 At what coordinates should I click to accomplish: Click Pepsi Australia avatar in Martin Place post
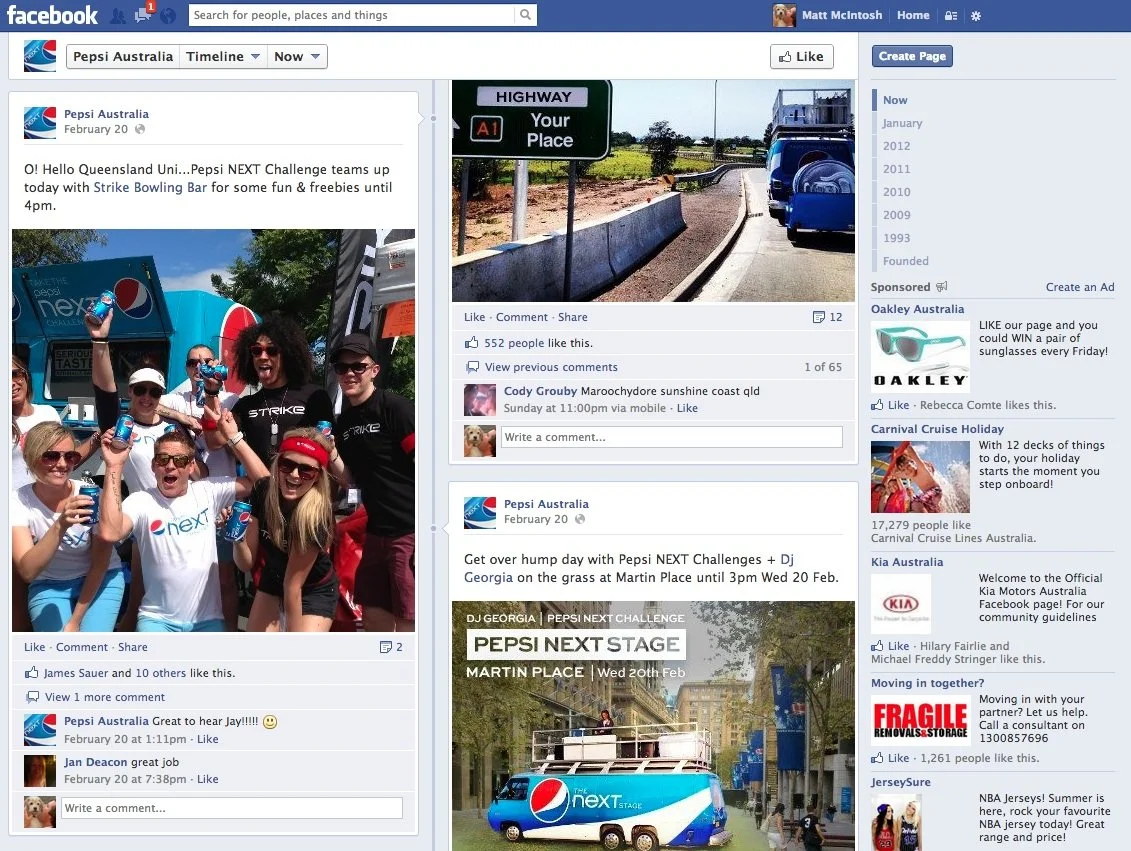coord(480,513)
